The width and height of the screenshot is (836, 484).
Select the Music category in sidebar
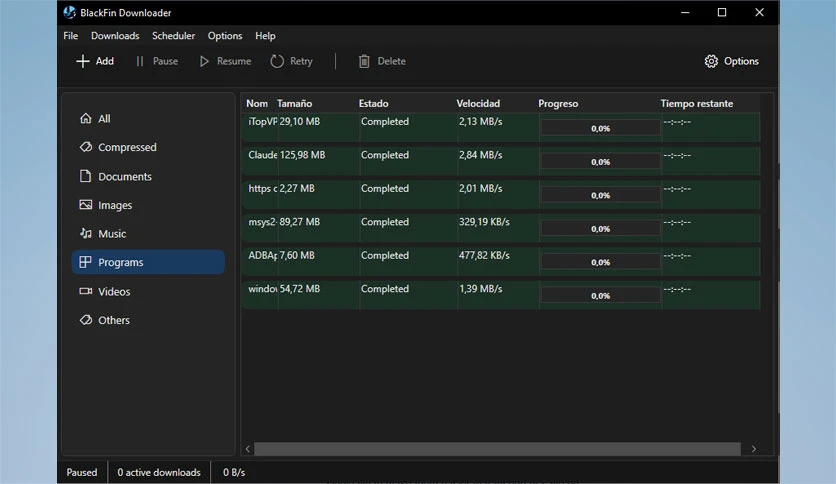pyautogui.click(x=148, y=233)
